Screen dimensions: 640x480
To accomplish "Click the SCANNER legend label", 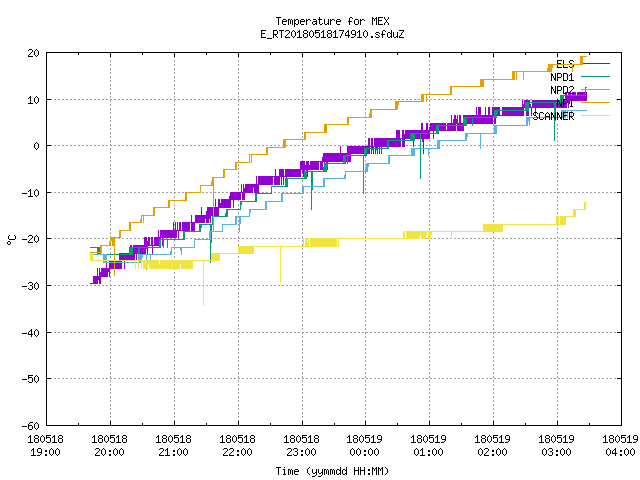I will pyautogui.click(x=553, y=116).
